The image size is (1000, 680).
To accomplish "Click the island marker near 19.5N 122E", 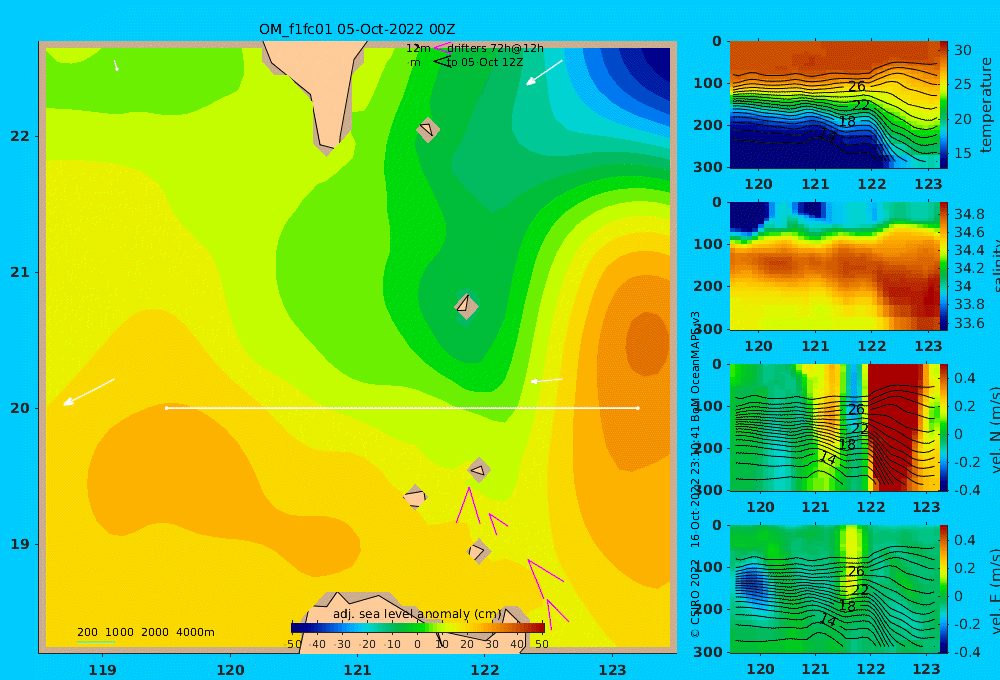I will tap(478, 471).
